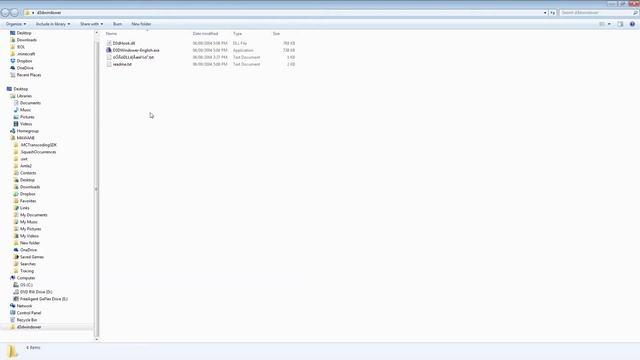The image size is (640, 360).
Task: Select the readme.txt file
Action: tap(122, 64)
